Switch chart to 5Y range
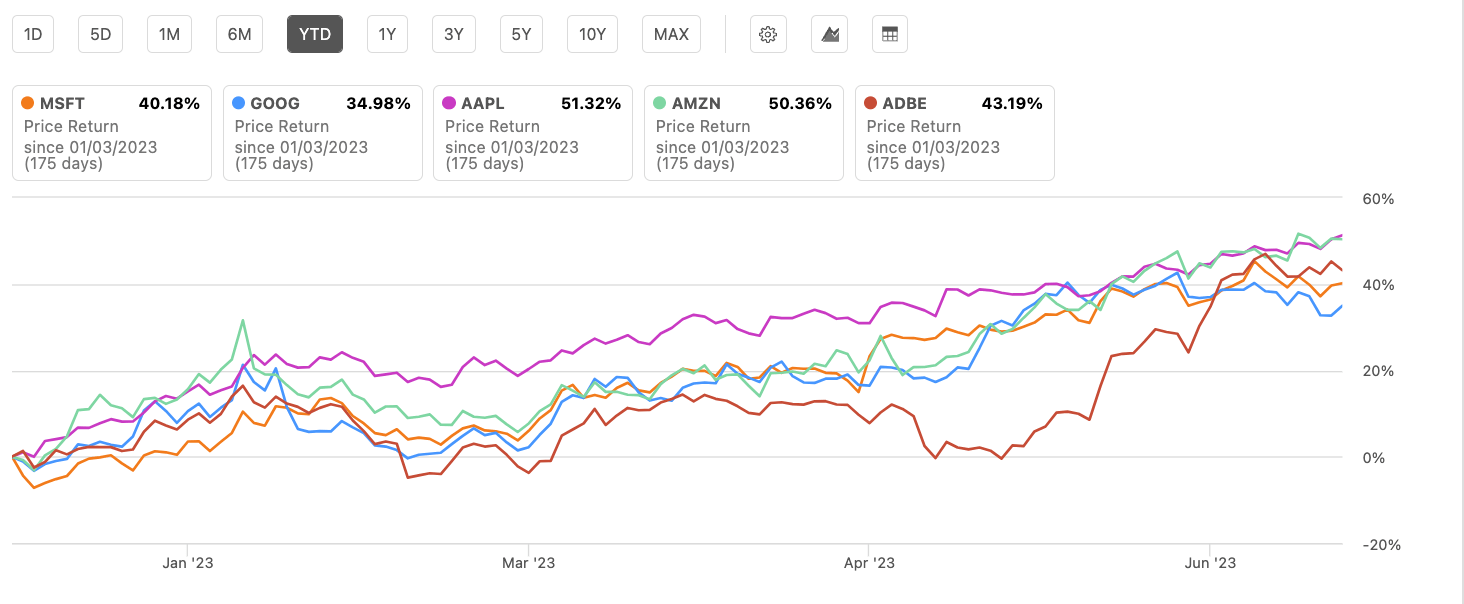 point(521,34)
